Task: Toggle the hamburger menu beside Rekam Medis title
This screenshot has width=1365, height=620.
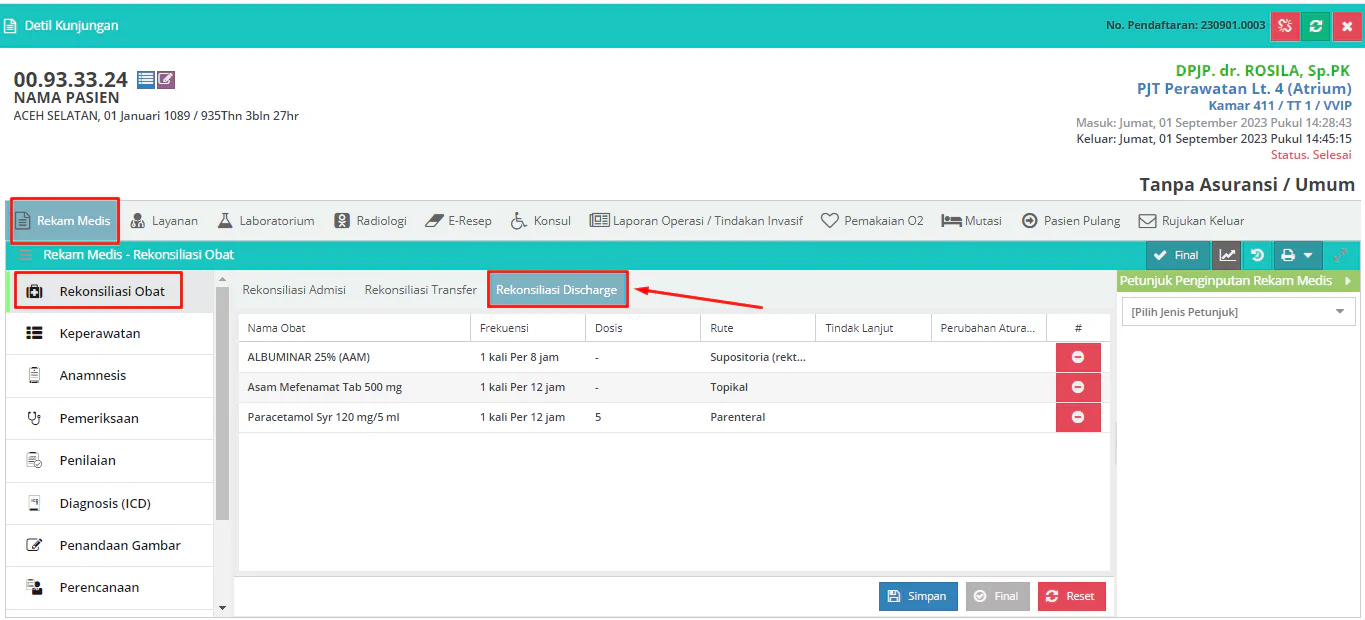Action: point(25,255)
